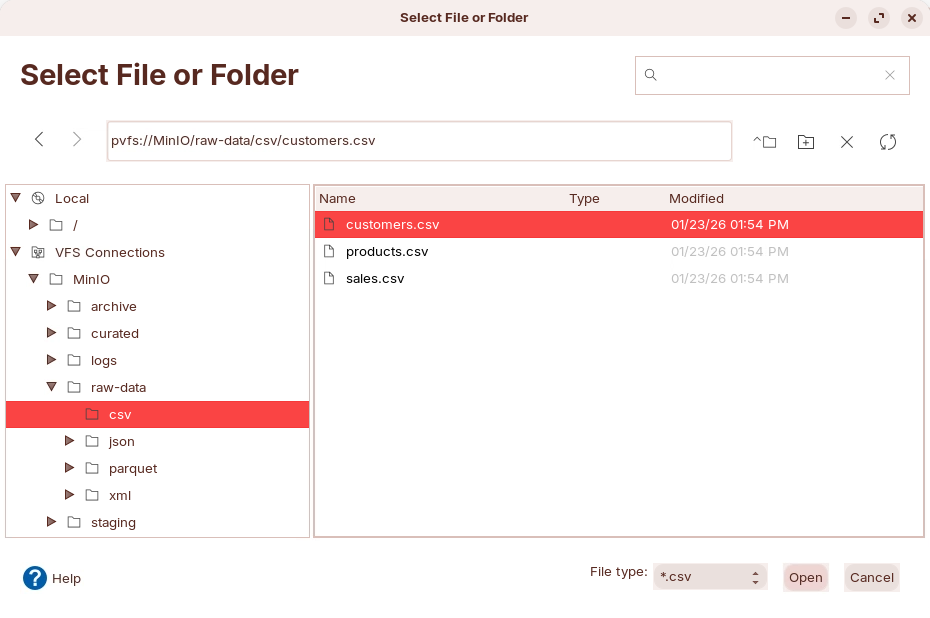This screenshot has height=618, width=930.
Task: Go up one folder level icon
Action: coord(765,142)
